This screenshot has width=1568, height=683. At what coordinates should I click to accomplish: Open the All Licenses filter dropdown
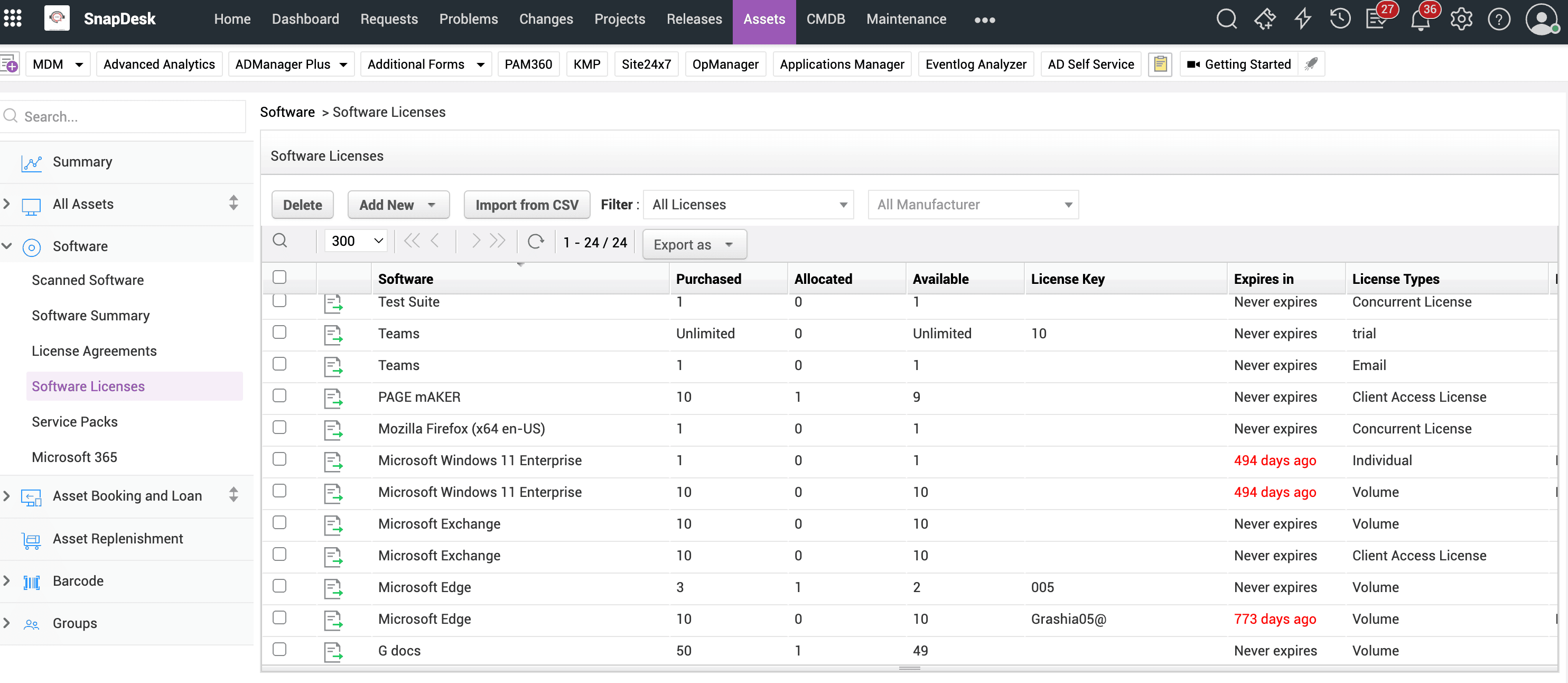pyautogui.click(x=748, y=205)
